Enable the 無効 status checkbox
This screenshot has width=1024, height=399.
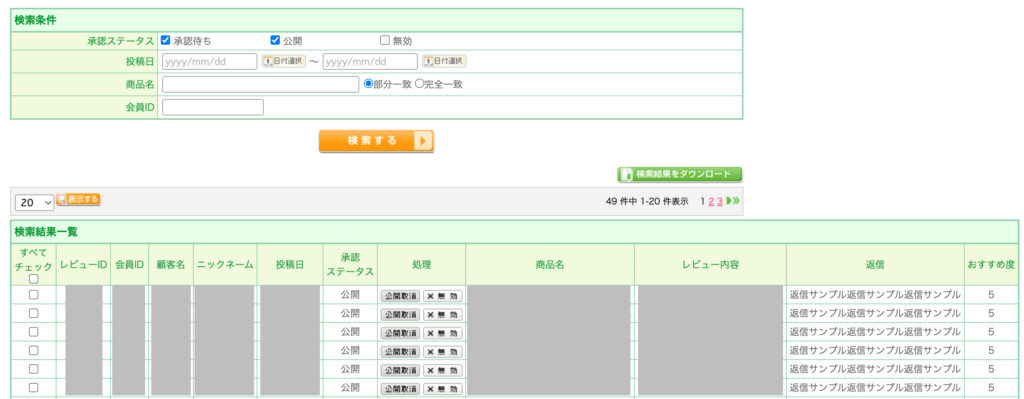(x=385, y=40)
